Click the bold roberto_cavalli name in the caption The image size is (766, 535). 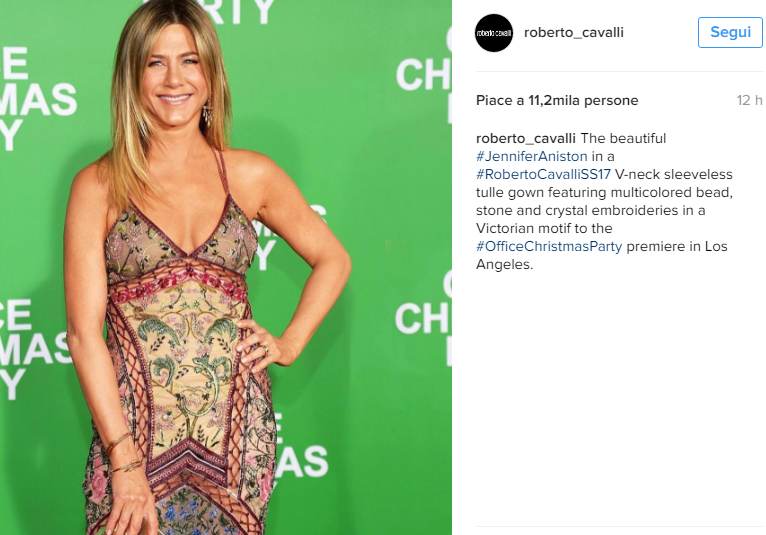(526, 138)
